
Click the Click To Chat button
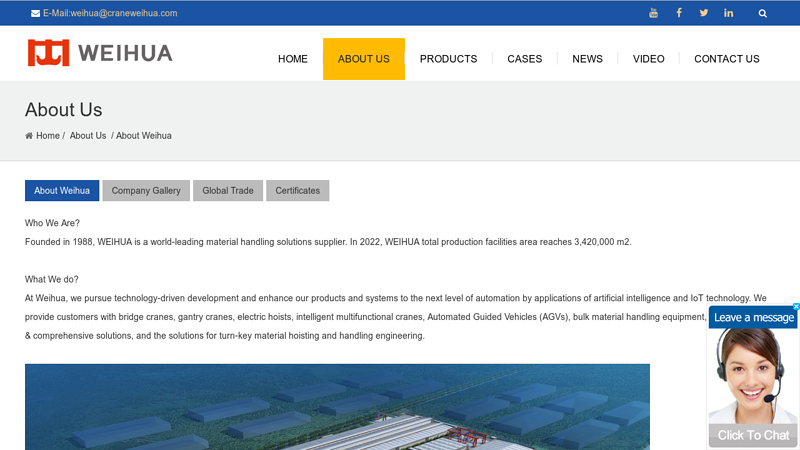click(753, 435)
